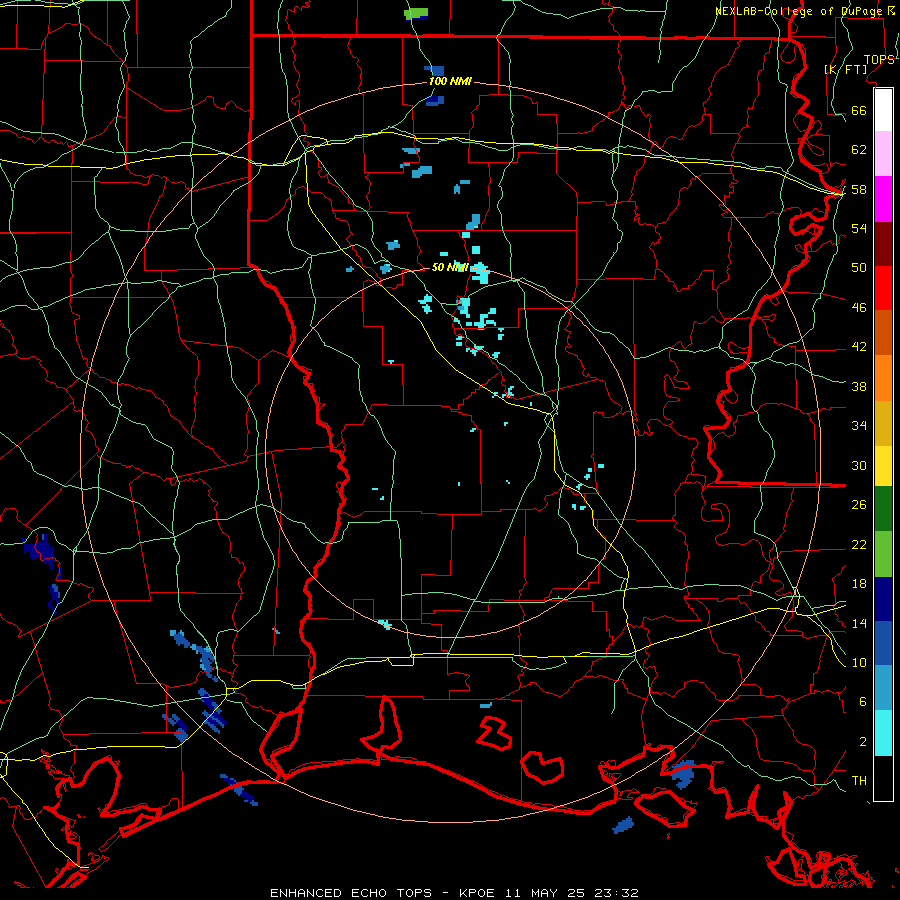The width and height of the screenshot is (900, 900).
Task: Click the 54 legend label
Action: [x=859, y=228]
